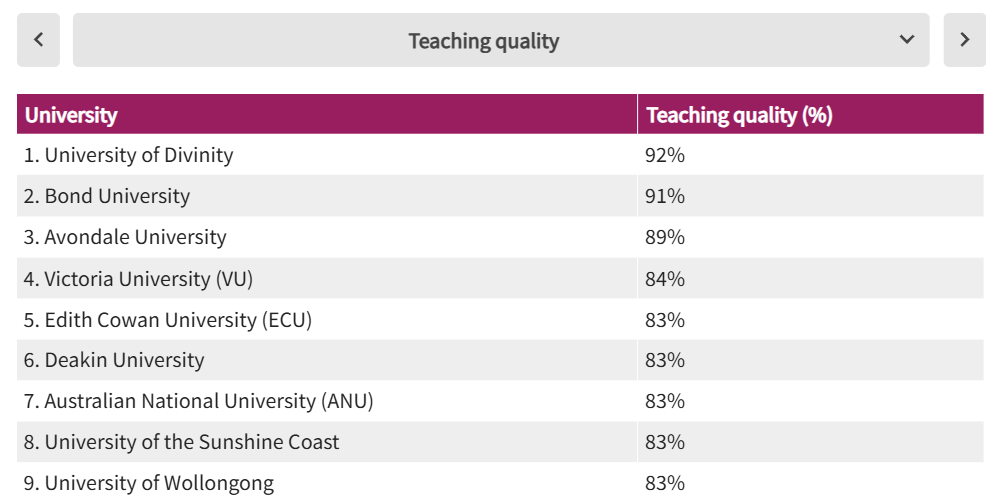This screenshot has width=999, height=504.
Task: Click the 84% value for Victoria University
Action: click(x=666, y=279)
